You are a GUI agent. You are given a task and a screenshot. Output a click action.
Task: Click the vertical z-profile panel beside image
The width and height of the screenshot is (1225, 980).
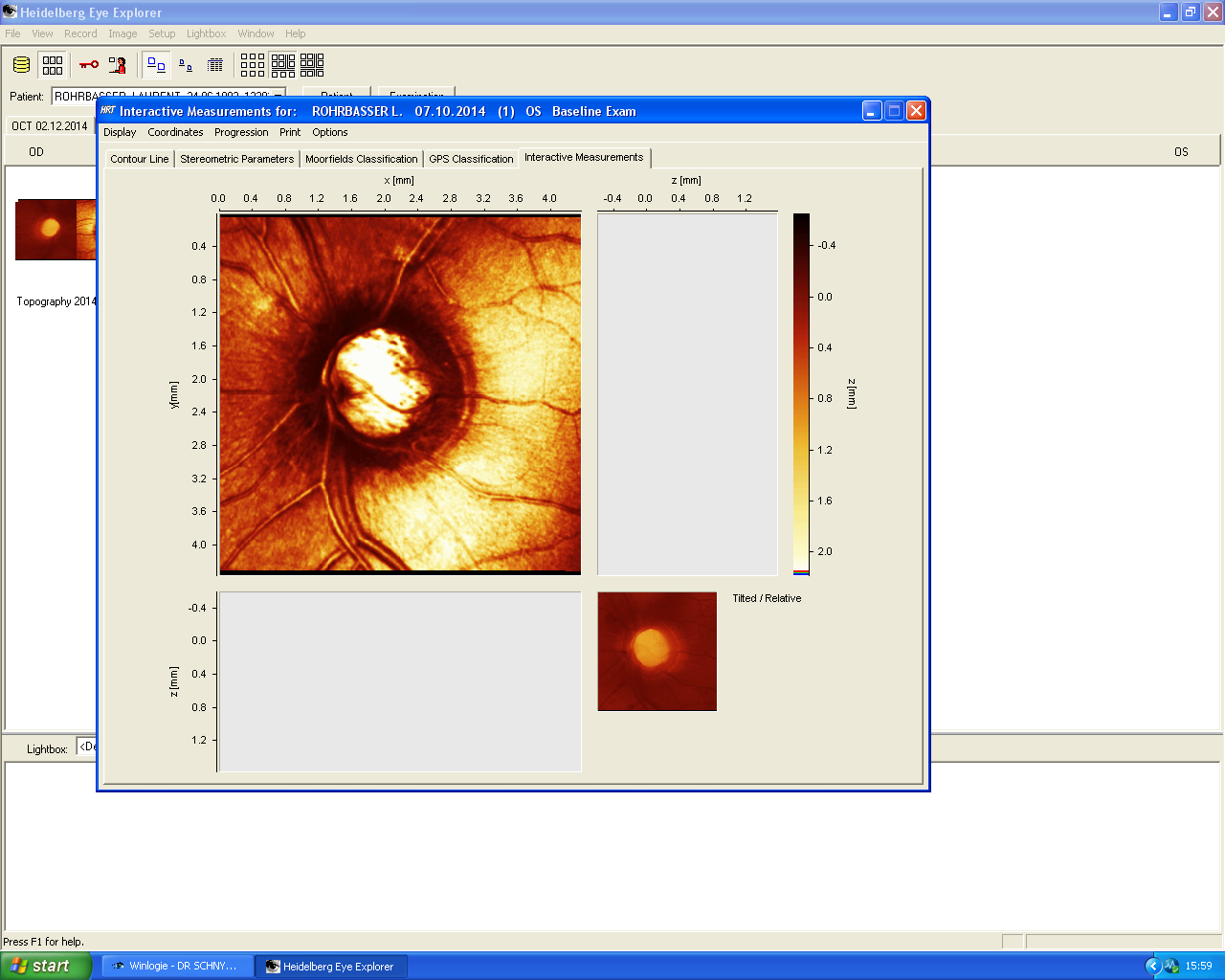coord(687,394)
